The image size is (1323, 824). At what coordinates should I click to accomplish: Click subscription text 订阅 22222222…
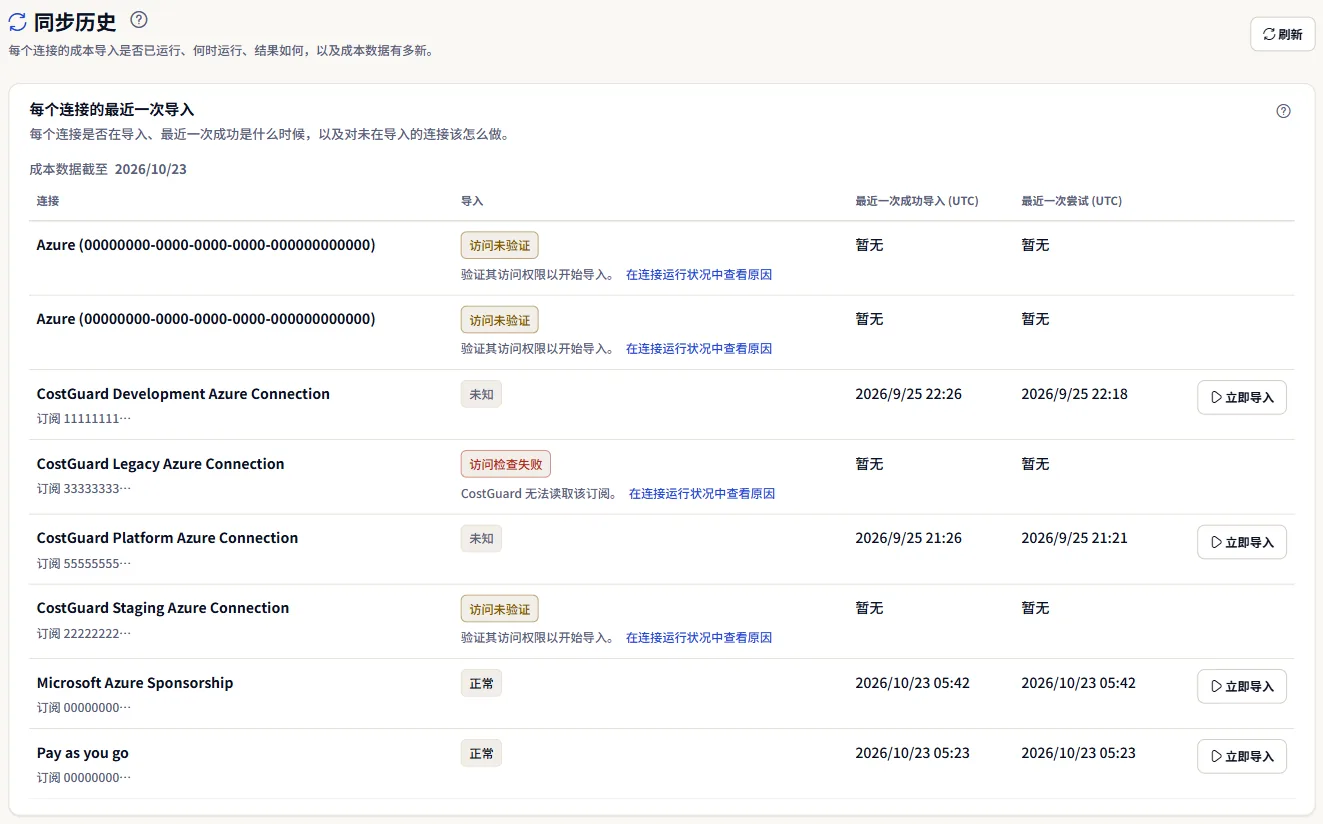[x=84, y=633]
